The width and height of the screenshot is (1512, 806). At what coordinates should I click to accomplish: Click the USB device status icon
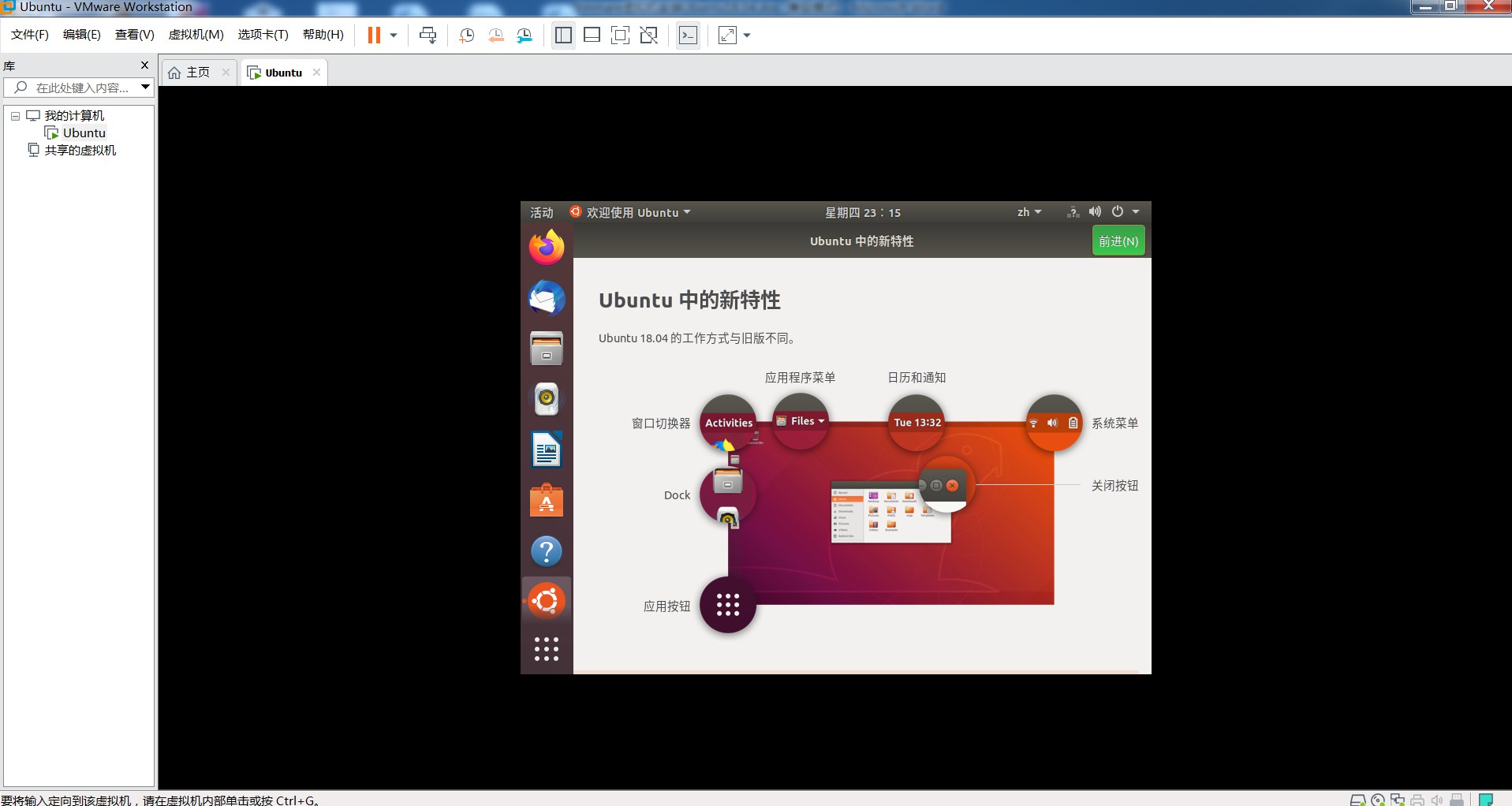(x=1457, y=800)
